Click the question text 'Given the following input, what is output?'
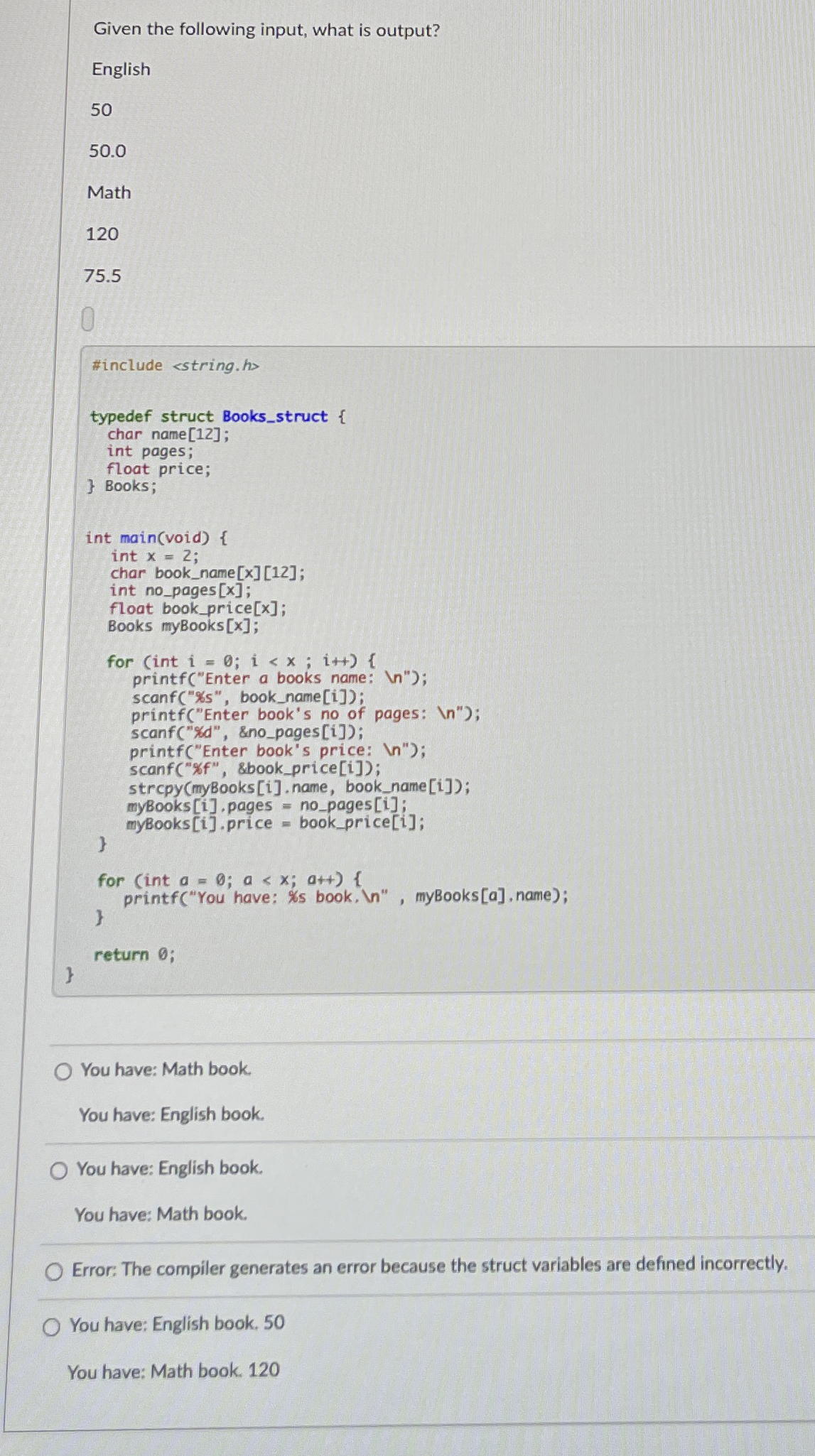 pyautogui.click(x=266, y=30)
